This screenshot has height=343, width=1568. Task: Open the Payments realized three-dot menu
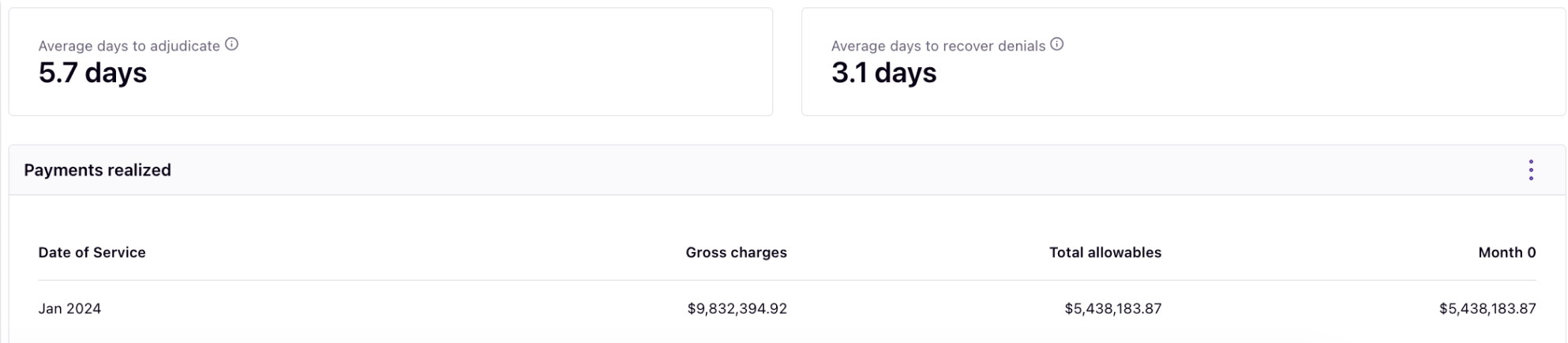click(1530, 170)
